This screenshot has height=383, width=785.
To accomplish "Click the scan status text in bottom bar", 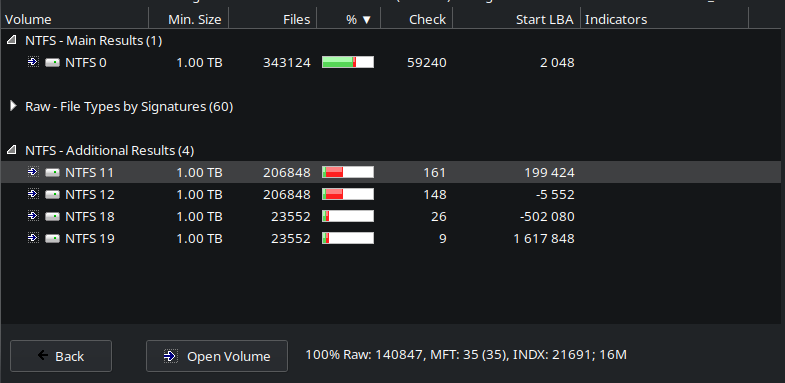I will pyautogui.click(x=466, y=355).
